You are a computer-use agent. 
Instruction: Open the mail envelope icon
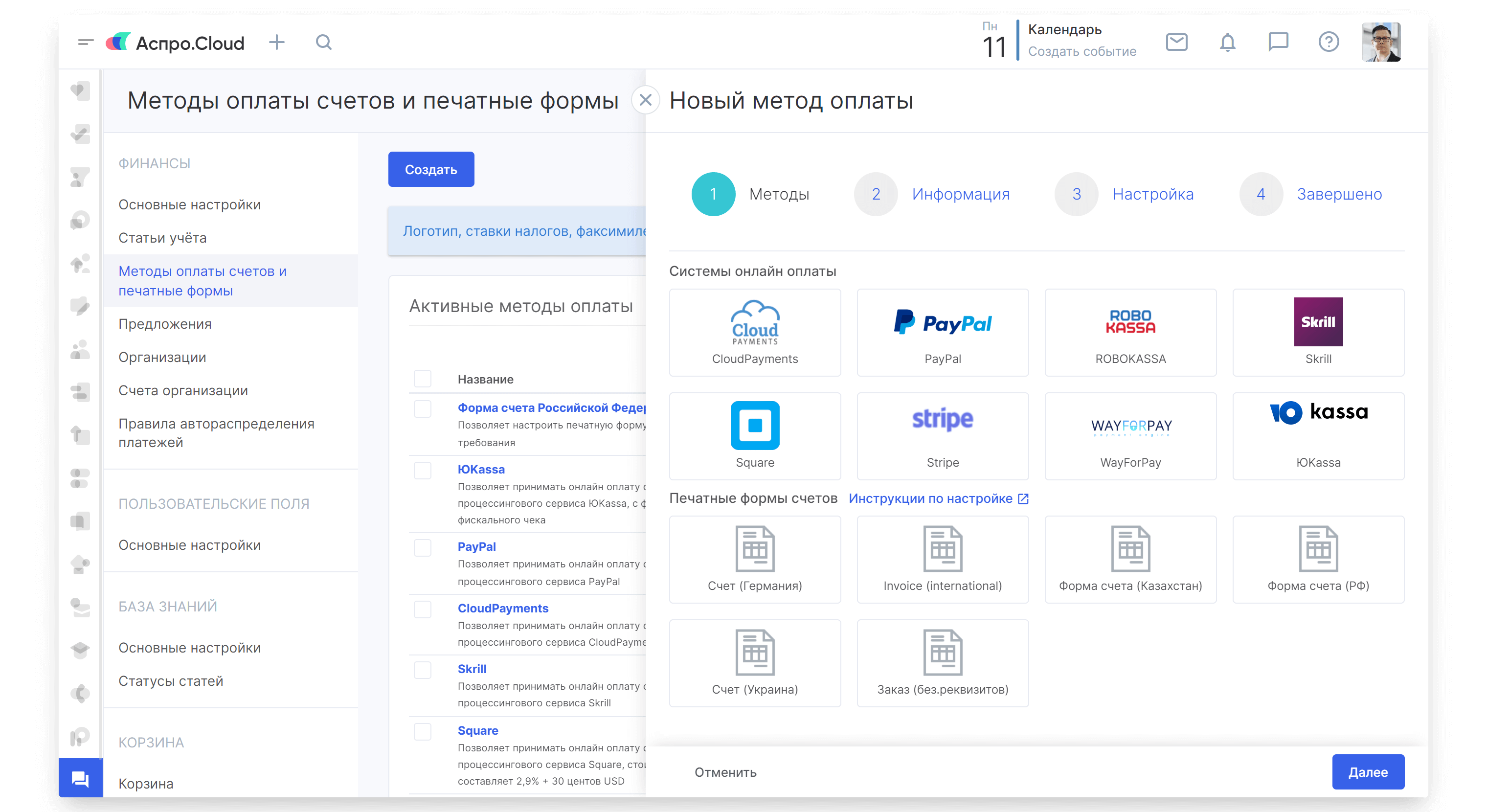coord(1176,42)
